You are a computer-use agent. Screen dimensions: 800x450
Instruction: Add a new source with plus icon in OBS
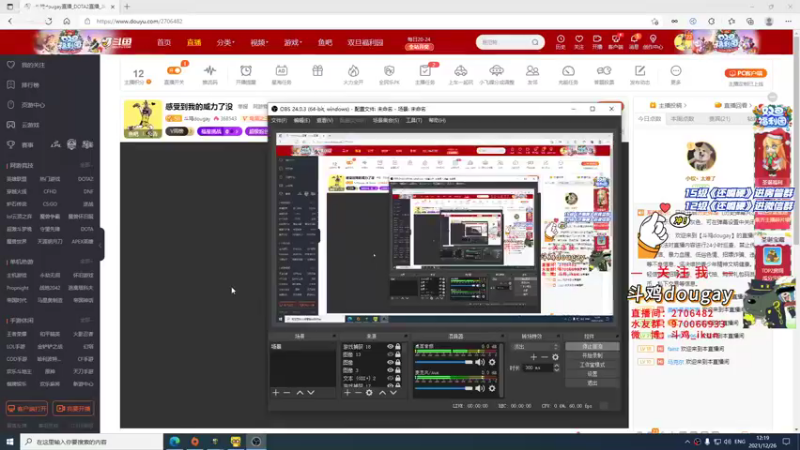point(347,393)
